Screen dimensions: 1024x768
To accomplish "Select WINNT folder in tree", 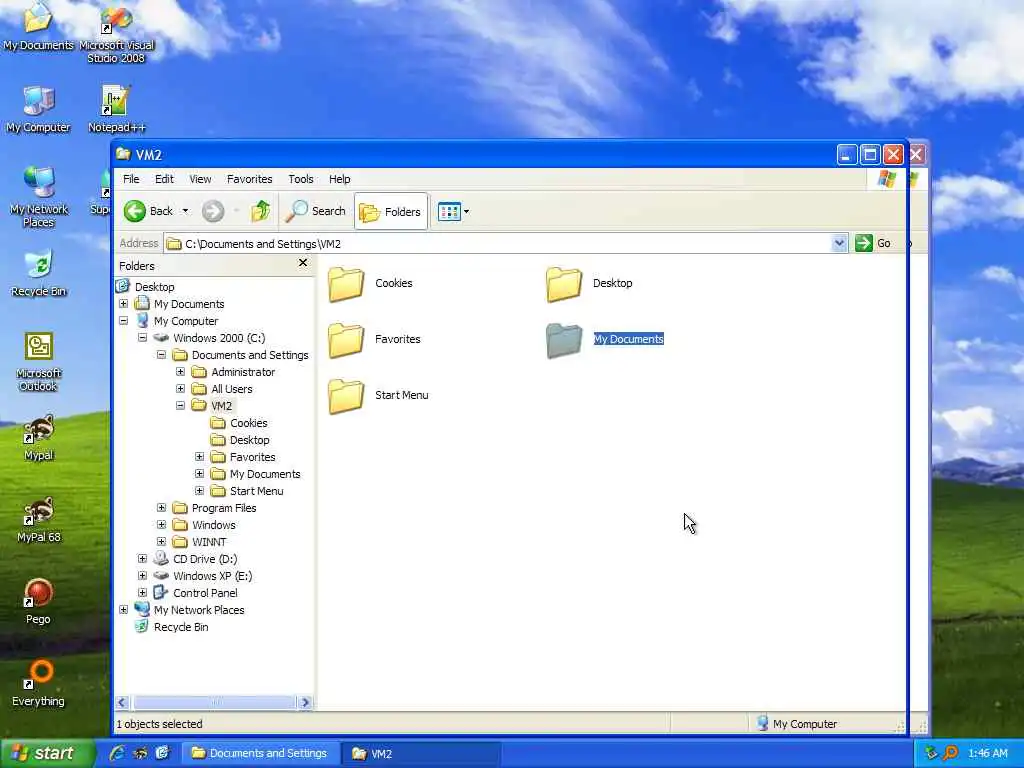I will click(209, 542).
